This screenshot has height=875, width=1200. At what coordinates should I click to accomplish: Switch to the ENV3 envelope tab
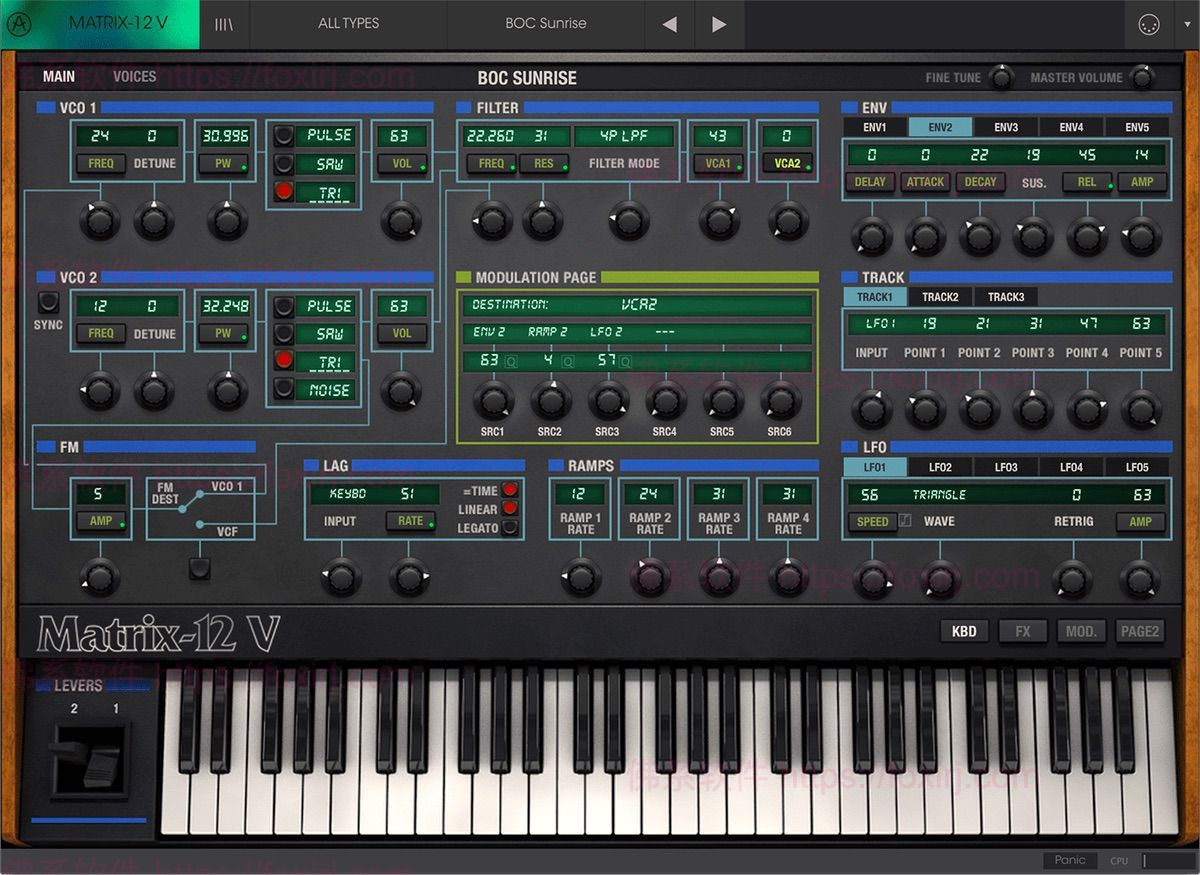click(x=1007, y=127)
